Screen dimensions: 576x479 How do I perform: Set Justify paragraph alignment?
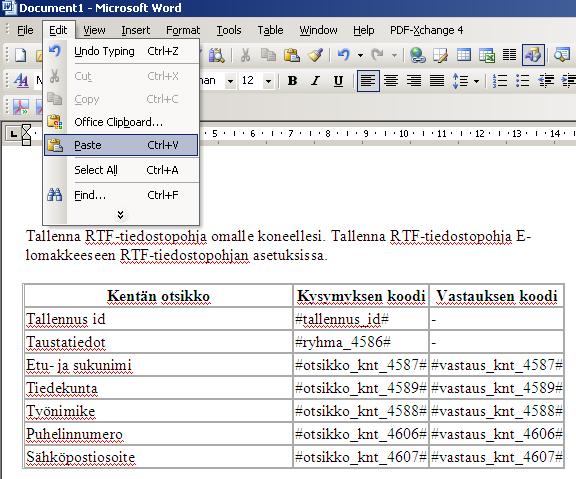(x=437, y=80)
